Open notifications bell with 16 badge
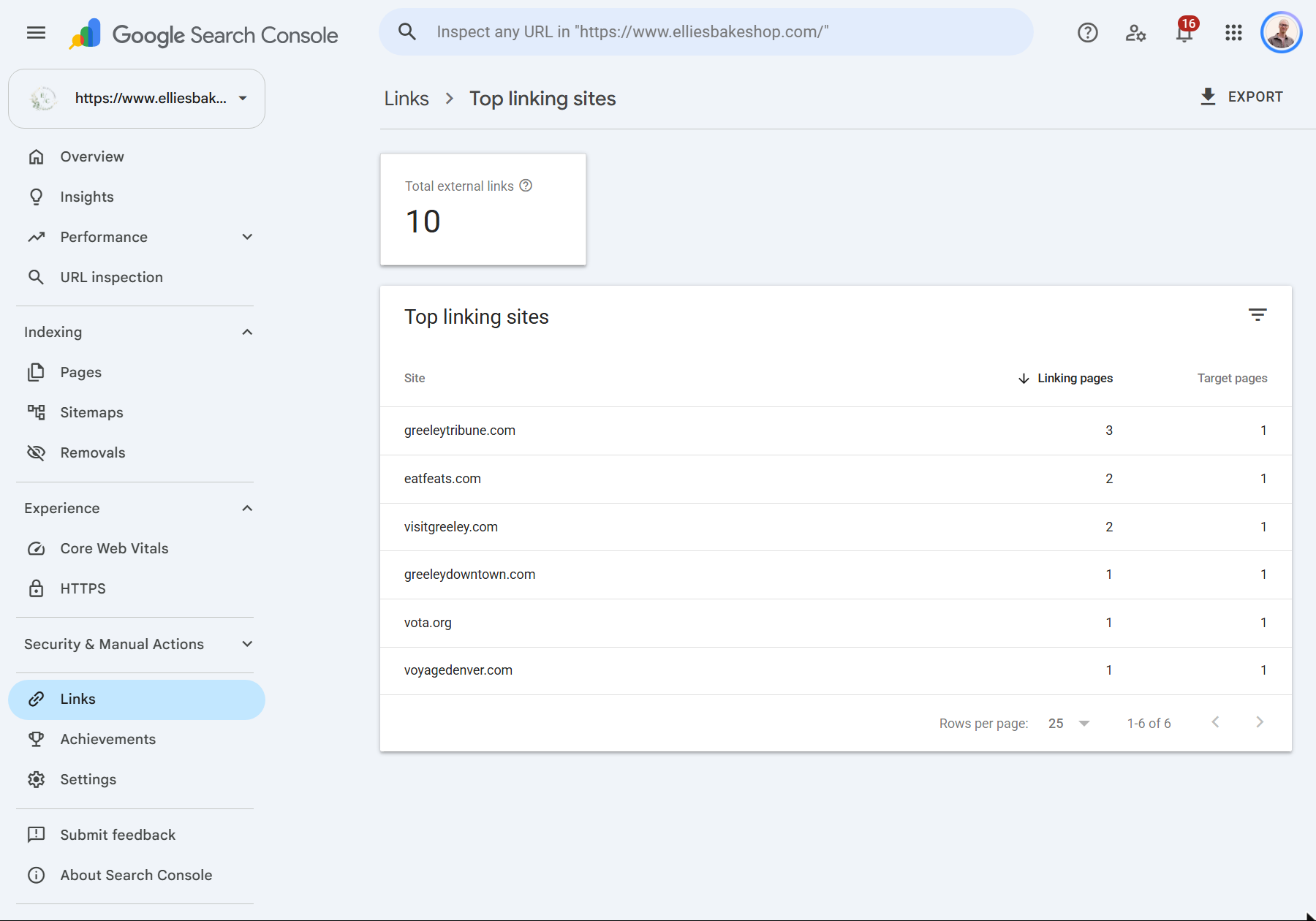Image resolution: width=1316 pixels, height=921 pixels. (1185, 31)
